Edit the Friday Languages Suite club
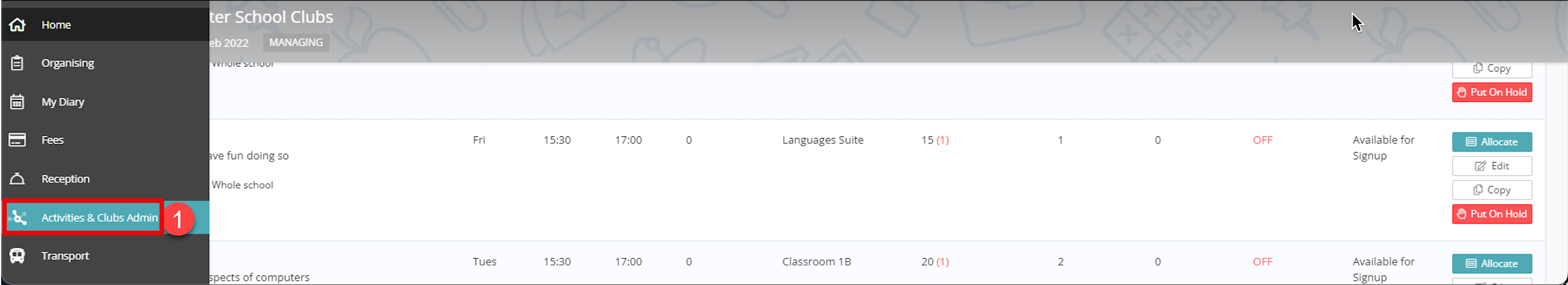This screenshot has width=1568, height=285. [1492, 167]
